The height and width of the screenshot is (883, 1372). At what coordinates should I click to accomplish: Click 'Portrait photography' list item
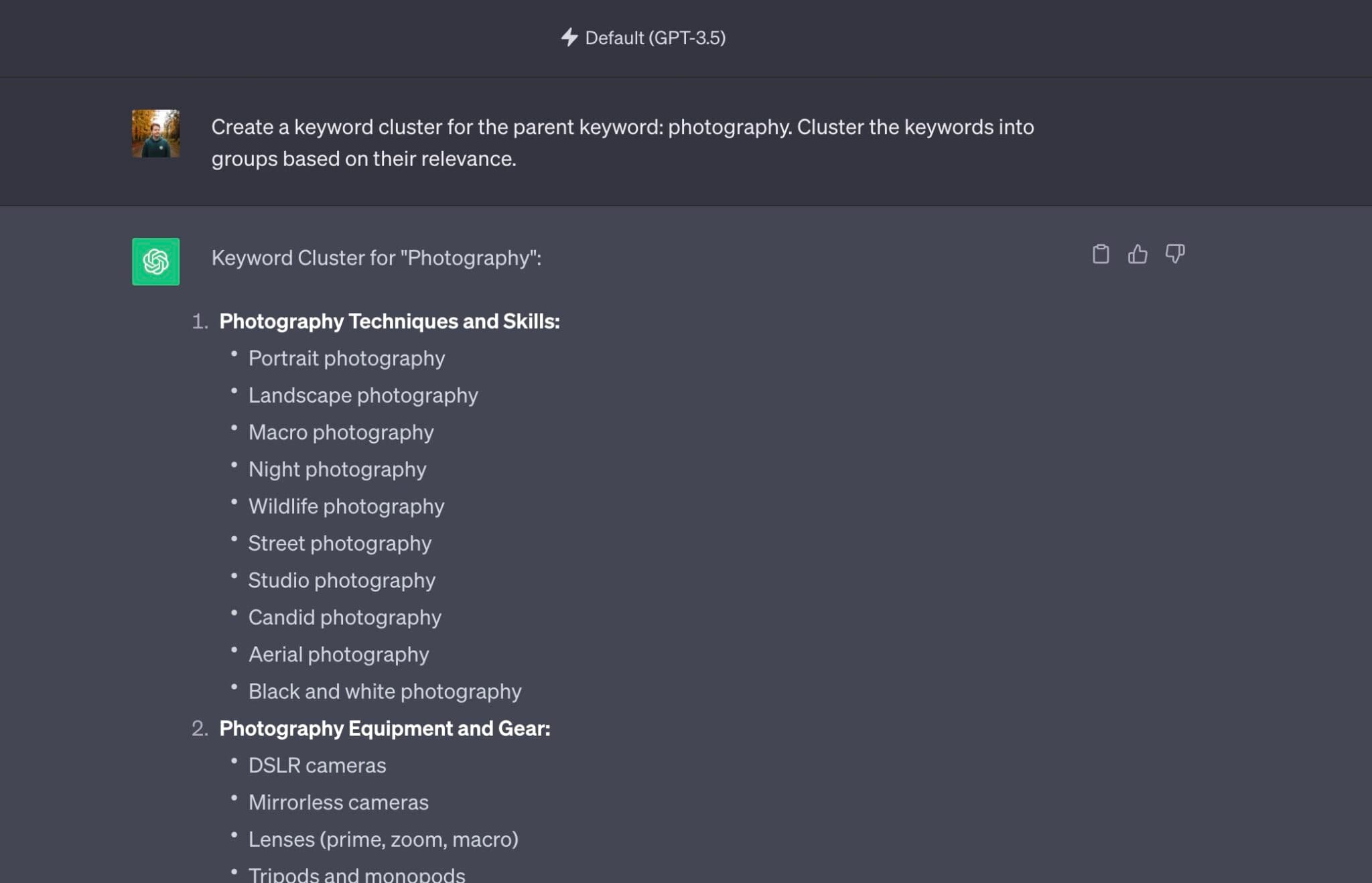pyautogui.click(x=346, y=358)
